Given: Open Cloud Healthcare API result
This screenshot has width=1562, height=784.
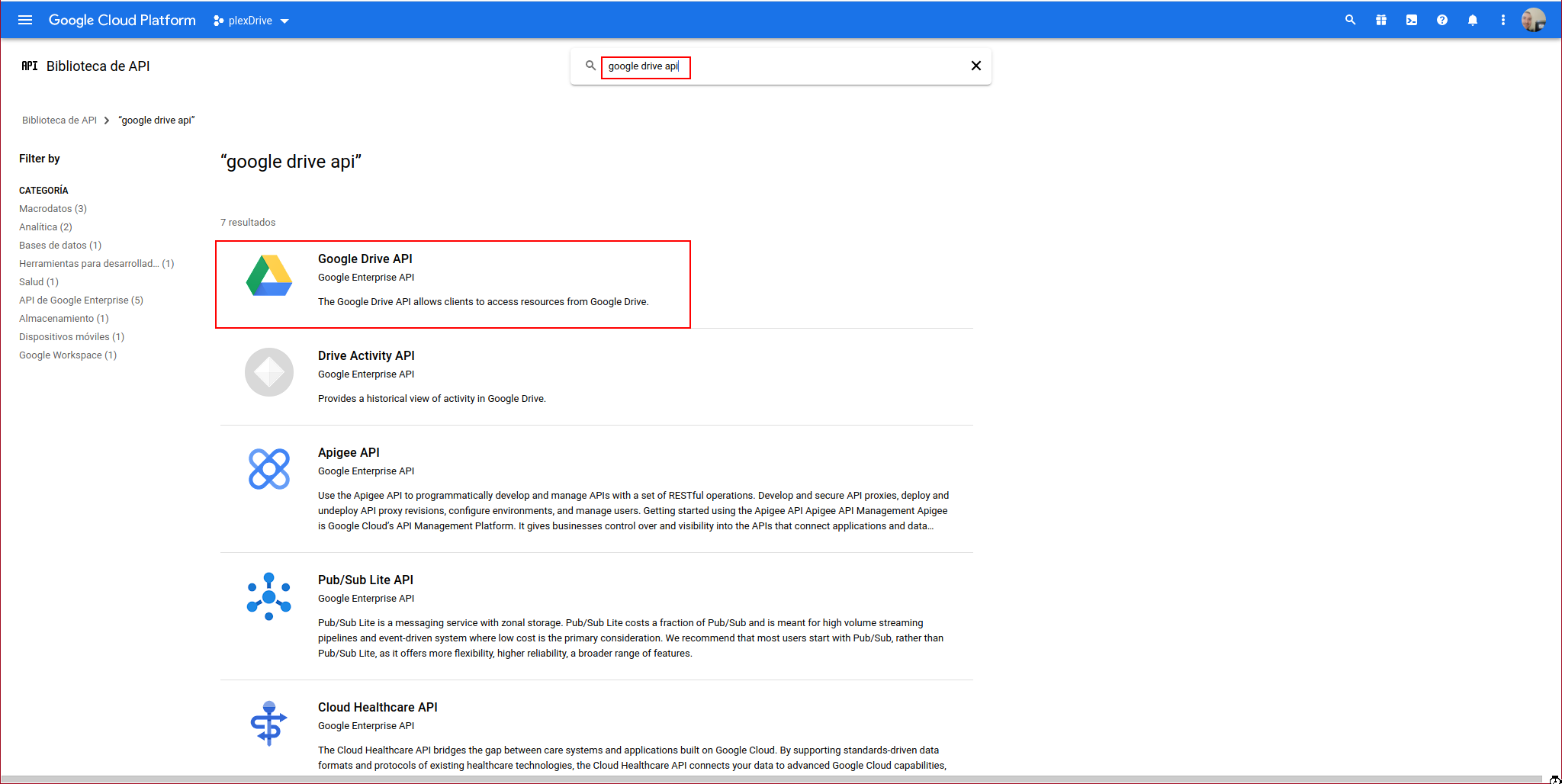Looking at the screenshot, I should click(x=378, y=708).
